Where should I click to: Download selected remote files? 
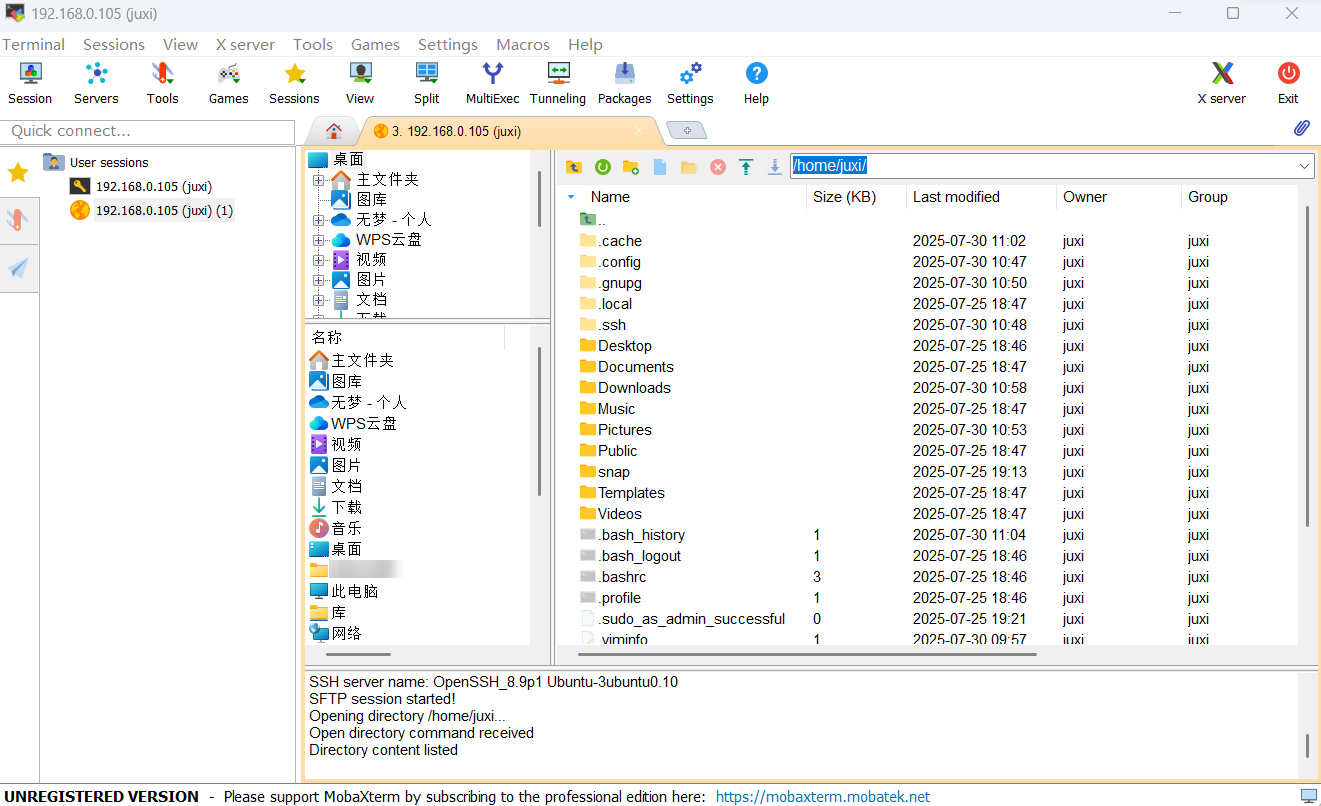775,167
